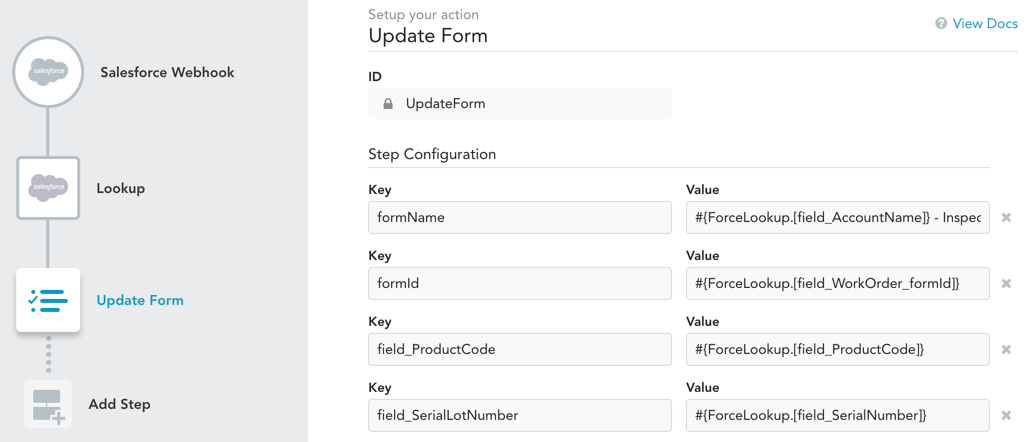
Task: Click the Update Form checklist icon
Action: click(x=48, y=300)
